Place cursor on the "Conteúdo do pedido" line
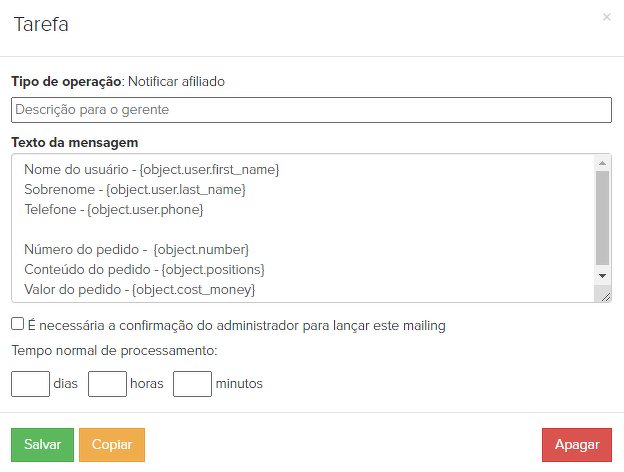The height and width of the screenshot is (472, 624). 143,269
